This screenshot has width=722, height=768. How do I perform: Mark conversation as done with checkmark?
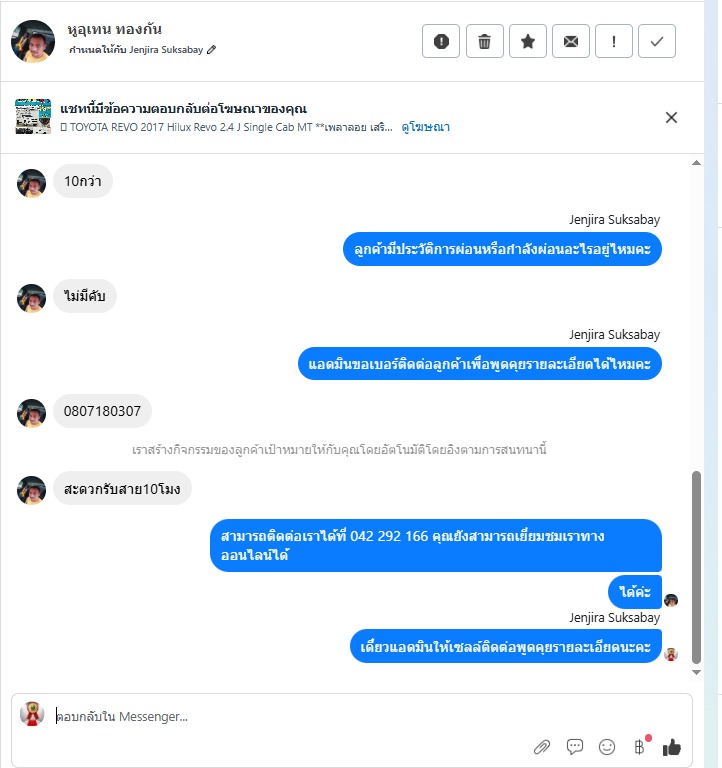pyautogui.click(x=657, y=41)
